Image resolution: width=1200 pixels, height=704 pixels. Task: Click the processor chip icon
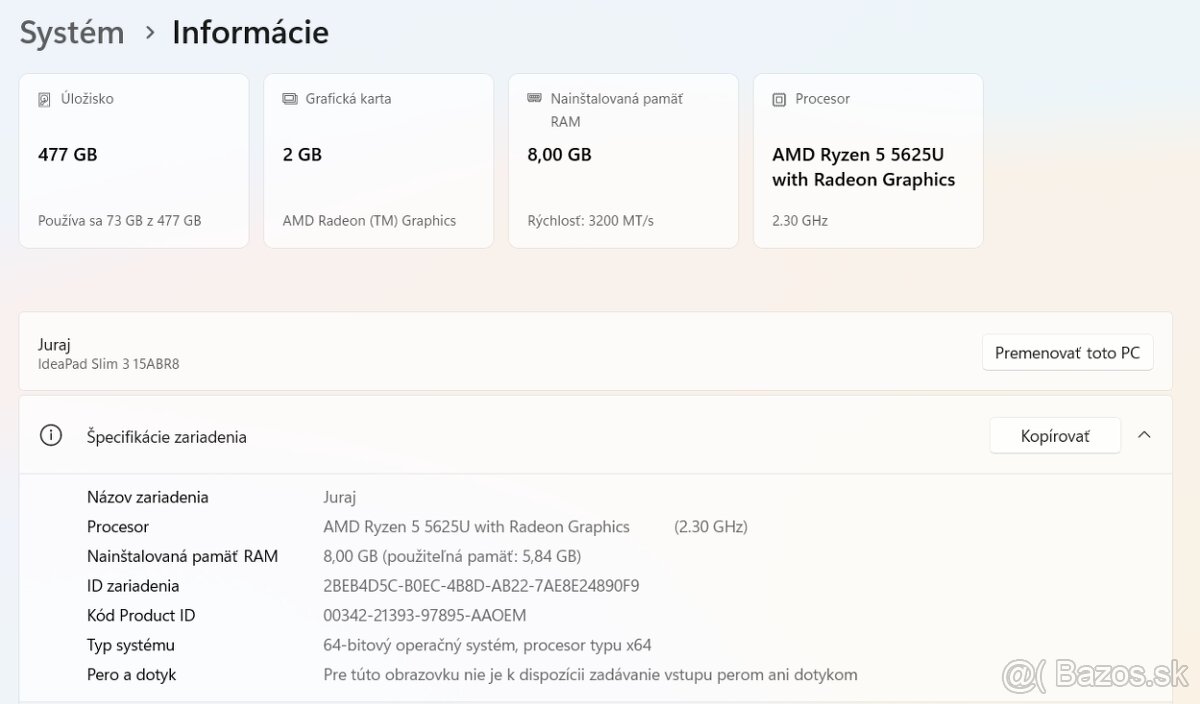(779, 99)
